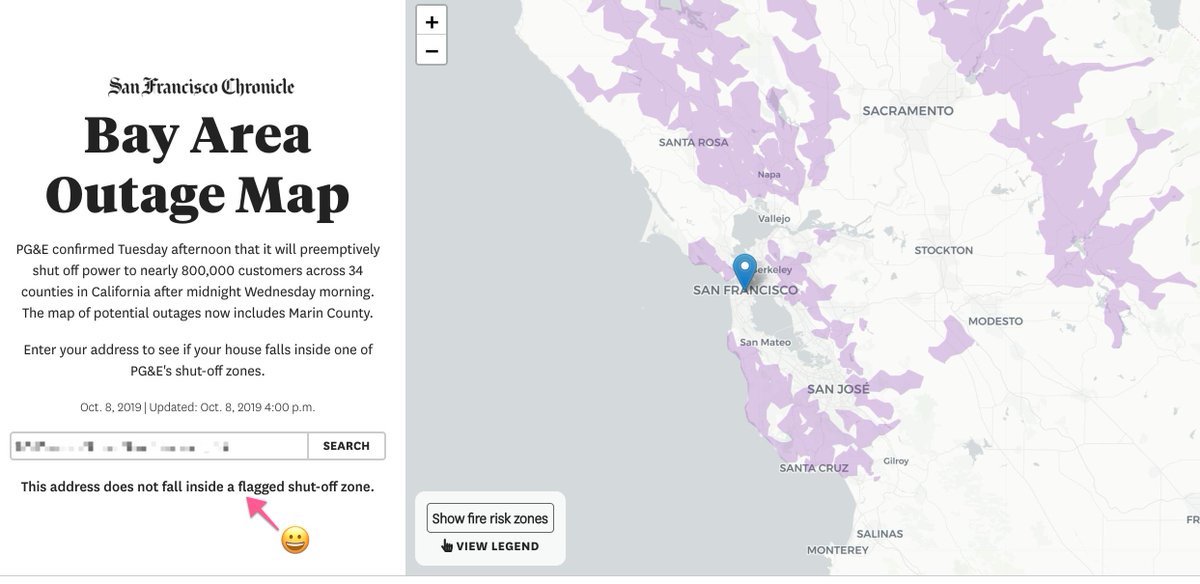The image size is (1200, 584).
Task: Expand the View Legend panel
Action: pyautogui.click(x=490, y=546)
